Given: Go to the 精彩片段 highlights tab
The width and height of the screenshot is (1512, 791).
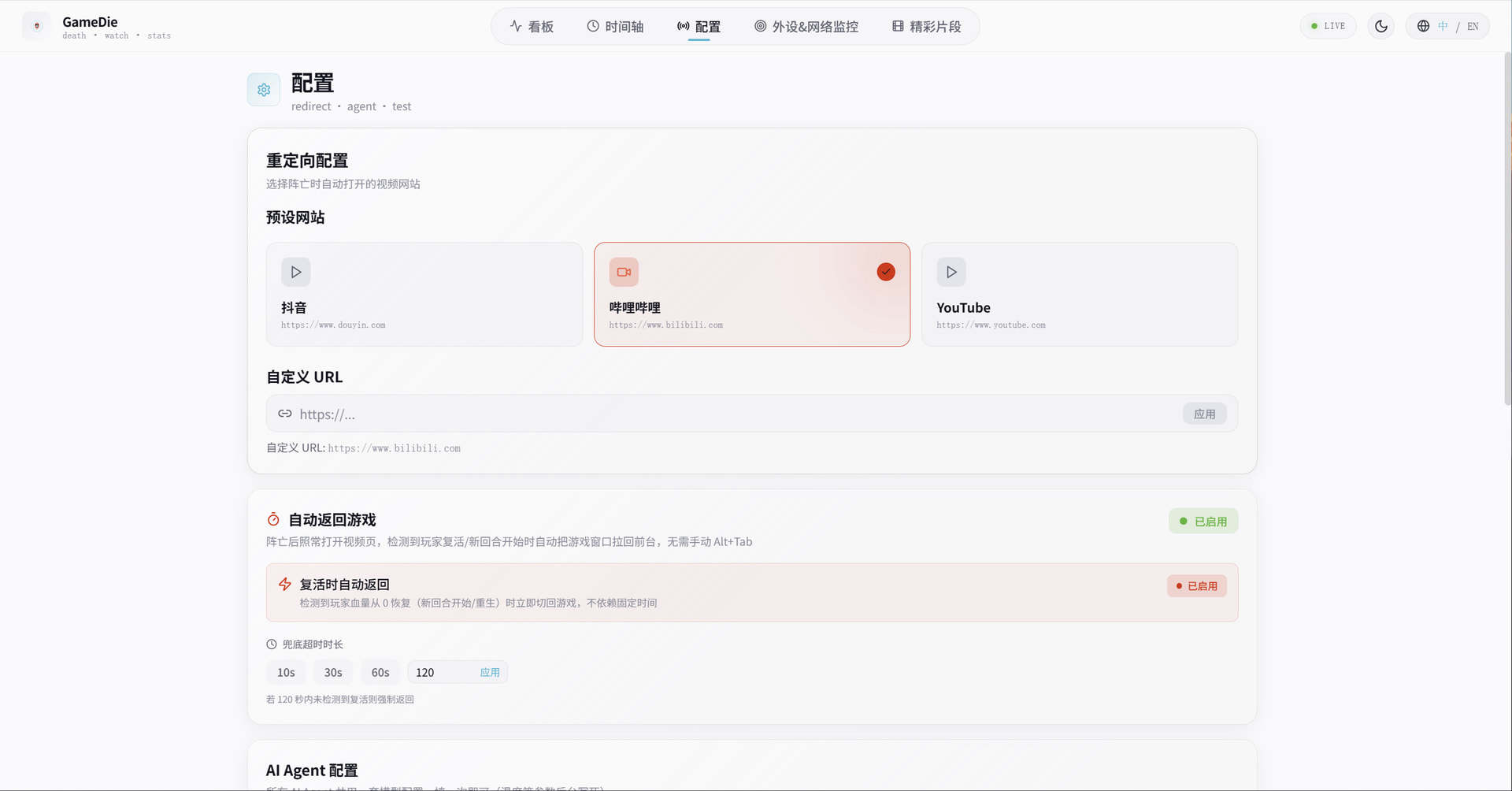Looking at the screenshot, I should (927, 27).
